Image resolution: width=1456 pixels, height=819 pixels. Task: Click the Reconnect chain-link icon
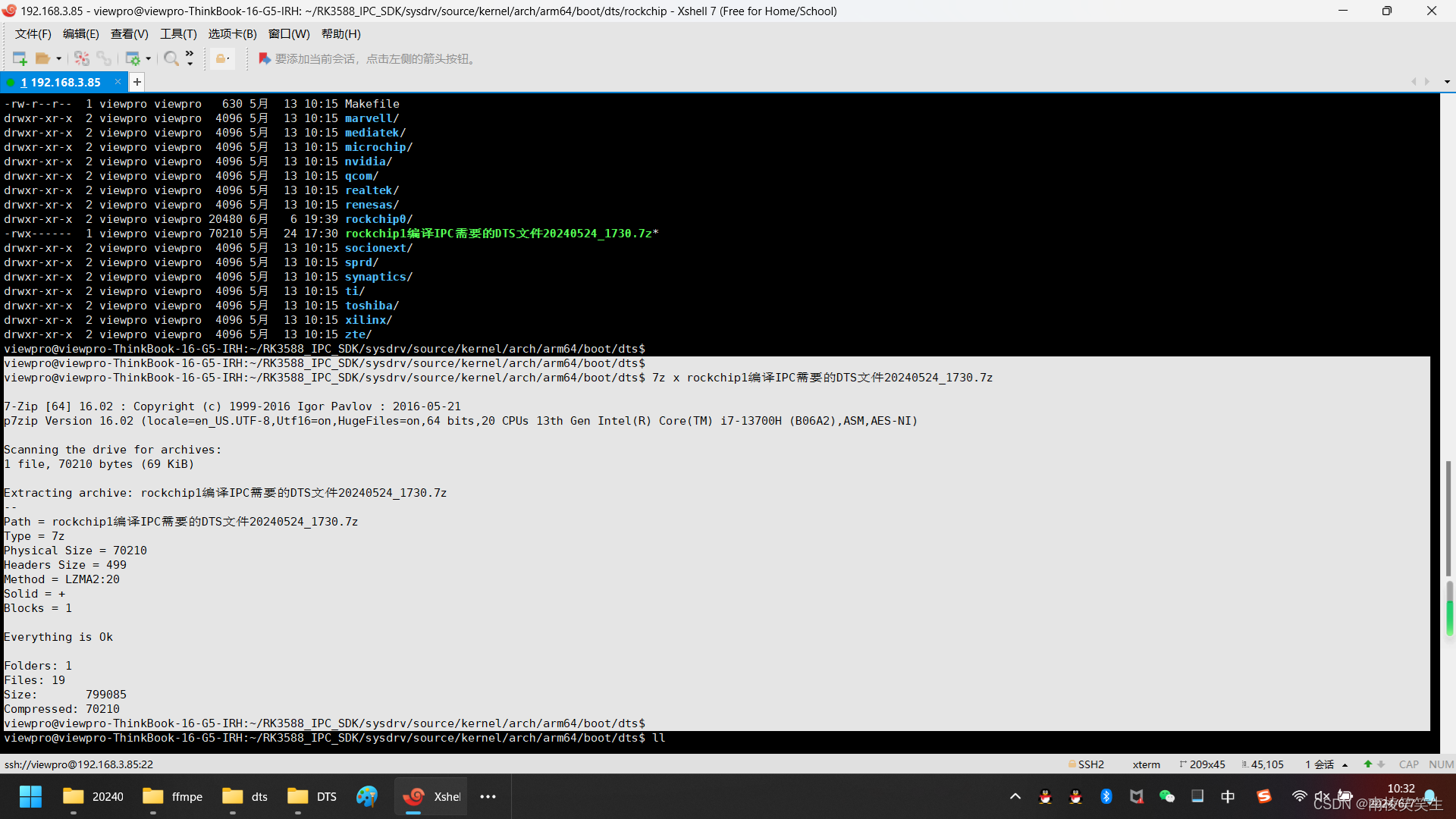click(104, 58)
